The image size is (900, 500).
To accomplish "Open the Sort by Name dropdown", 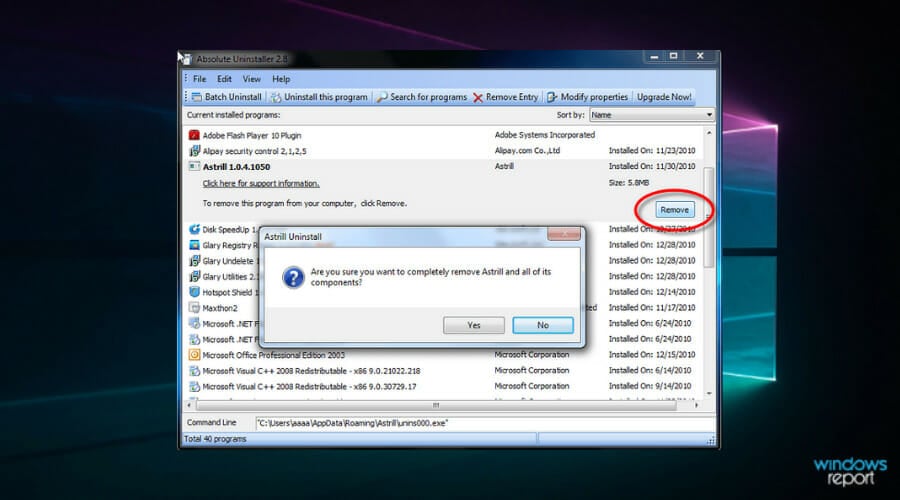I will pyautogui.click(x=651, y=115).
